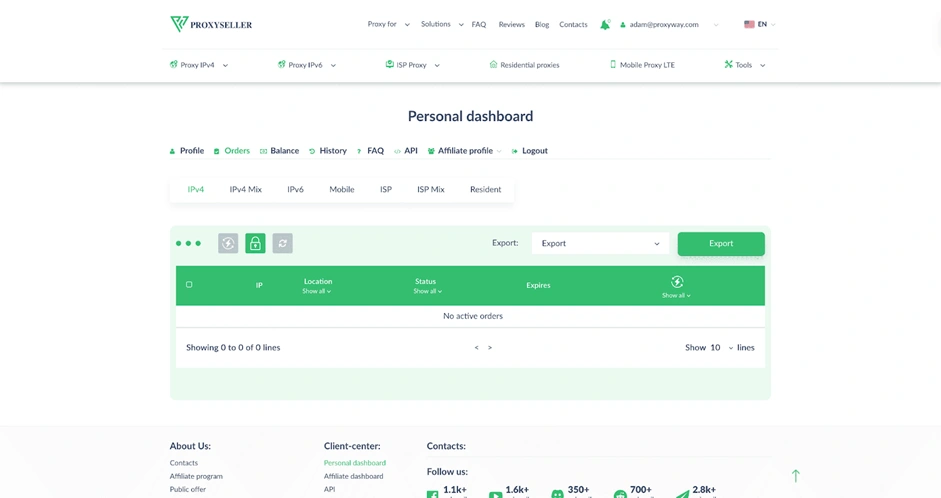The image size is (941, 498).
Task: Expand the Location Show all filter
Action: pyautogui.click(x=317, y=292)
